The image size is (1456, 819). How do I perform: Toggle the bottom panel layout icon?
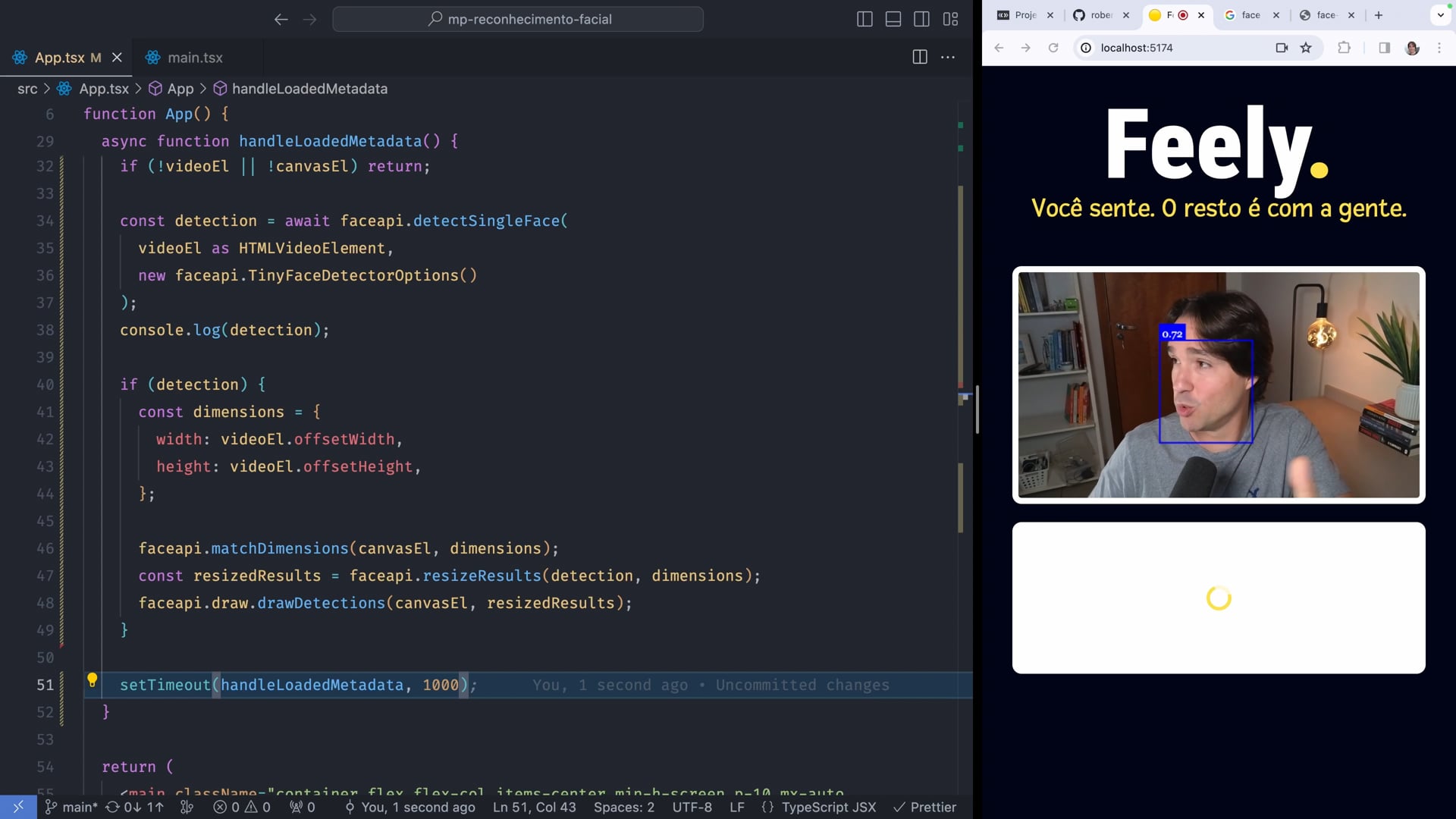click(893, 20)
